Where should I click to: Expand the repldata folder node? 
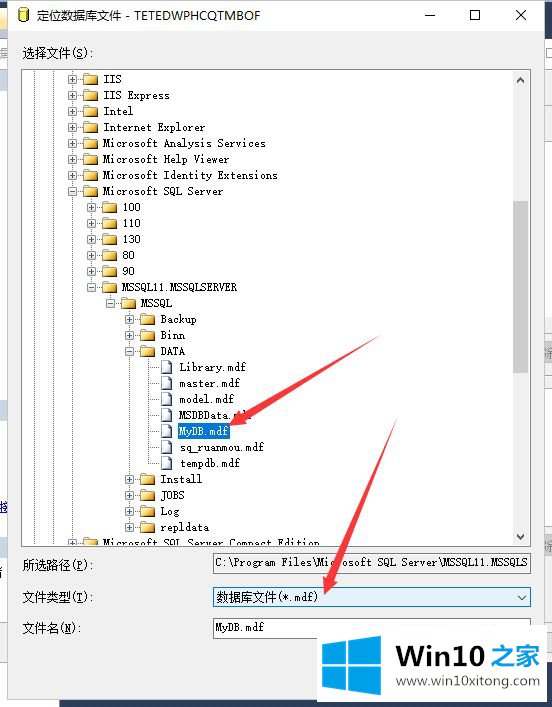tap(129, 527)
